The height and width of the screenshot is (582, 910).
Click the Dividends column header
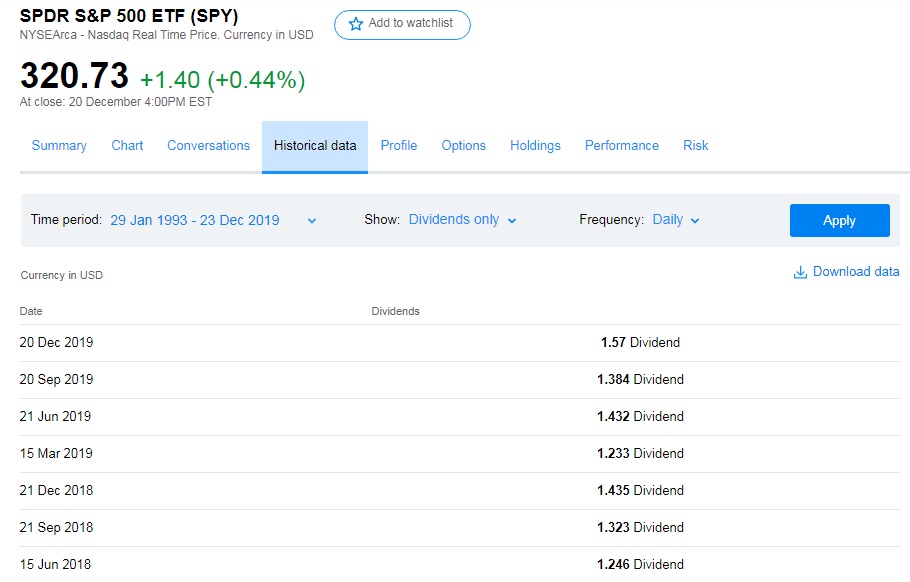pyautogui.click(x=395, y=311)
